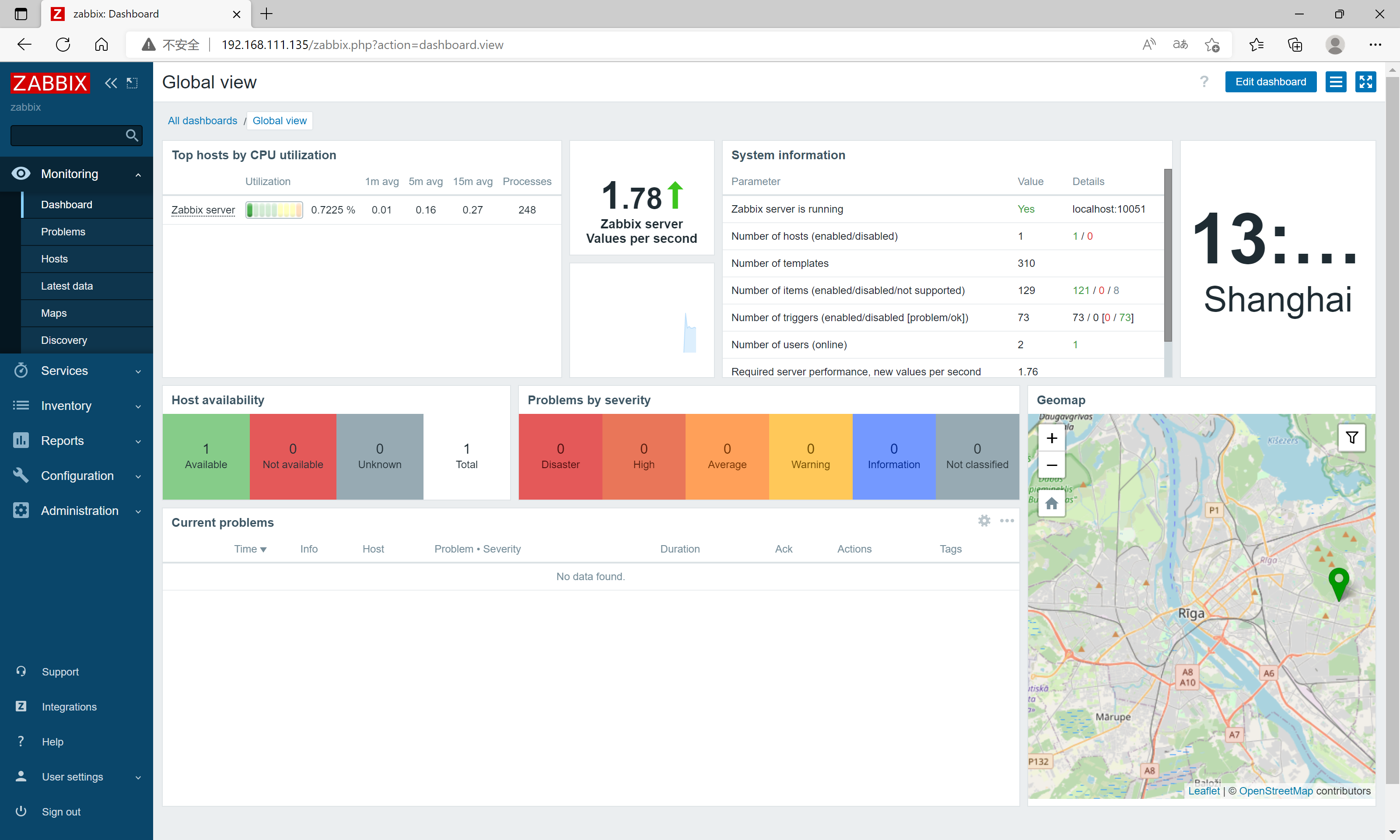This screenshot has height=840, width=1400.
Task: Click the Reports chart icon
Action: pos(21,441)
